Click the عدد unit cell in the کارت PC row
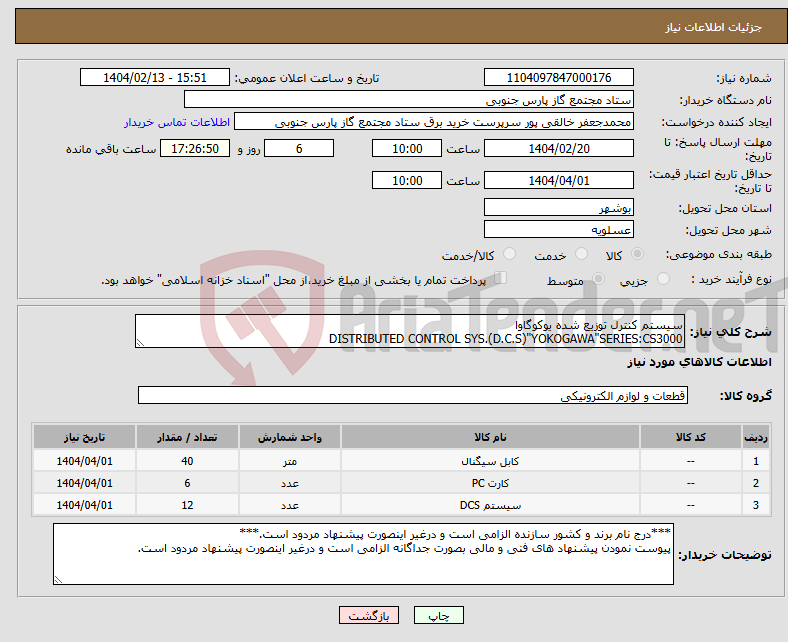Viewport: 788px width, 642px height. [x=289, y=483]
